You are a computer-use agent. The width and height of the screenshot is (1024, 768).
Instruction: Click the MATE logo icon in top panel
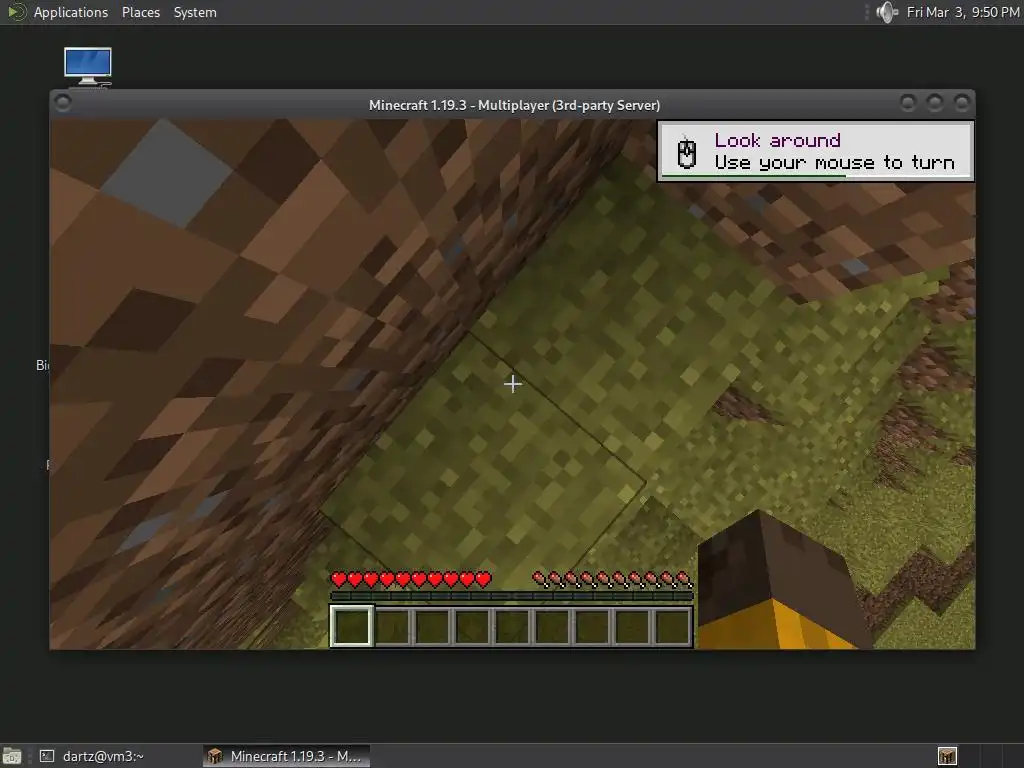tap(16, 12)
